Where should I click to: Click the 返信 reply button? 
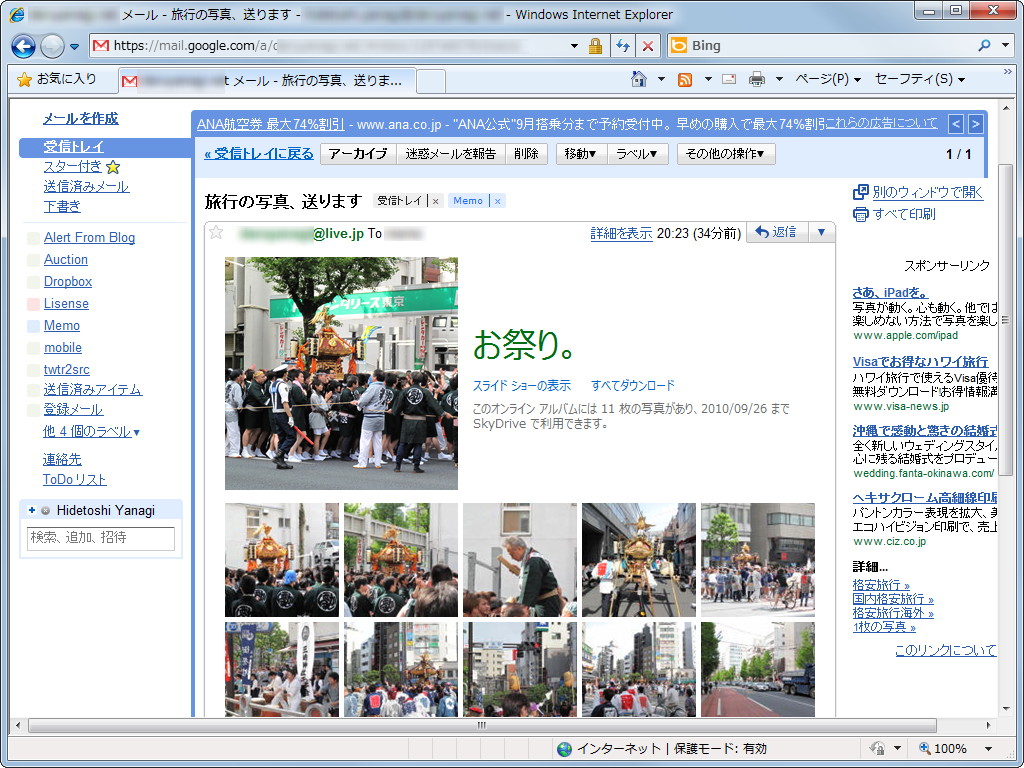(x=777, y=232)
